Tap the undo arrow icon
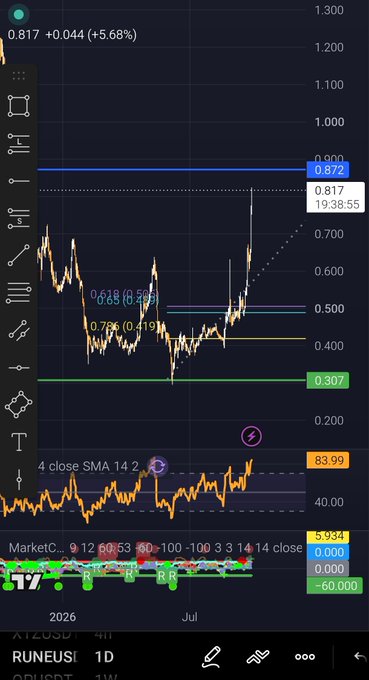Image resolution: width=369 pixels, height=680 pixels. point(360,657)
